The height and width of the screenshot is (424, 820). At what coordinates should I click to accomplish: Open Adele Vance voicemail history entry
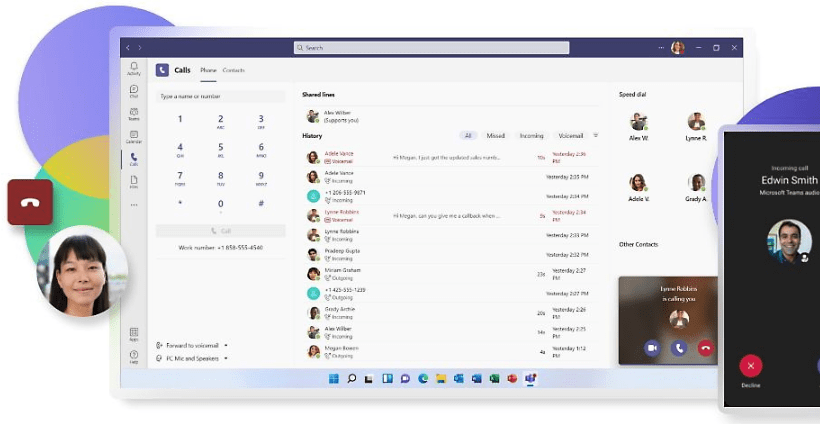451,157
